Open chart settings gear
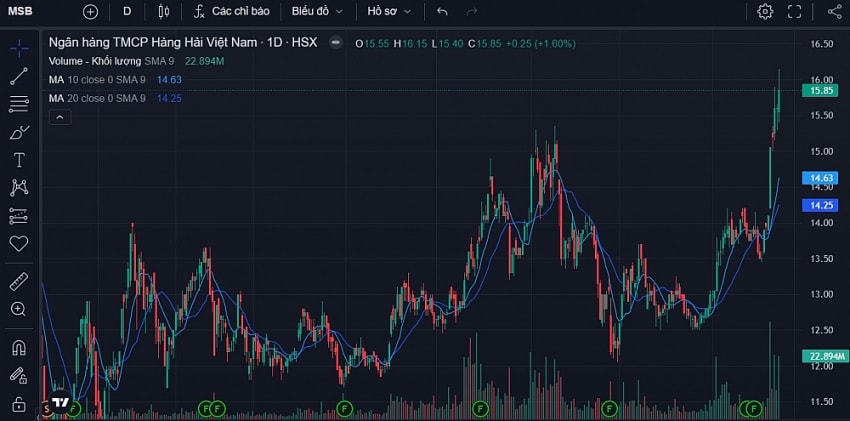The height and width of the screenshot is (421, 850). click(765, 11)
